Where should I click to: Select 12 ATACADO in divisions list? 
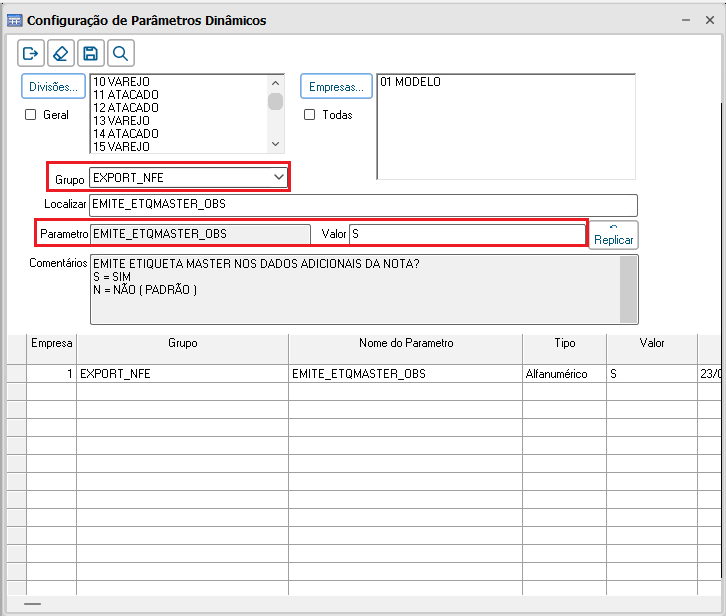pyautogui.click(x=126, y=107)
